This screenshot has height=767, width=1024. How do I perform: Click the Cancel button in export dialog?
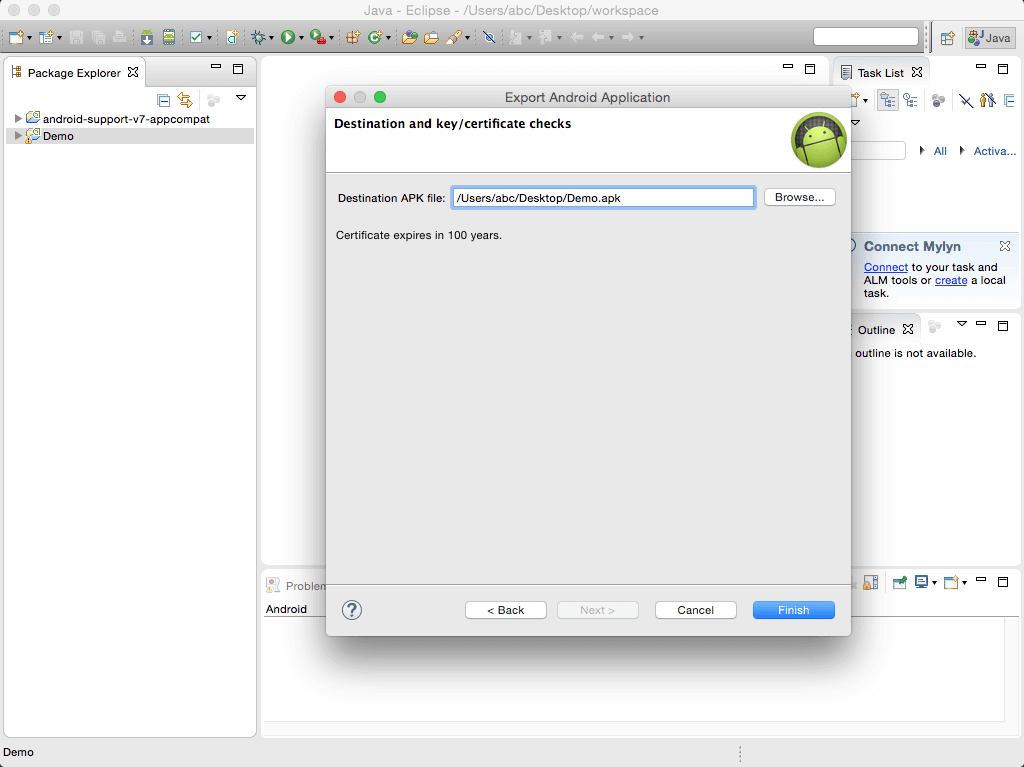(696, 610)
